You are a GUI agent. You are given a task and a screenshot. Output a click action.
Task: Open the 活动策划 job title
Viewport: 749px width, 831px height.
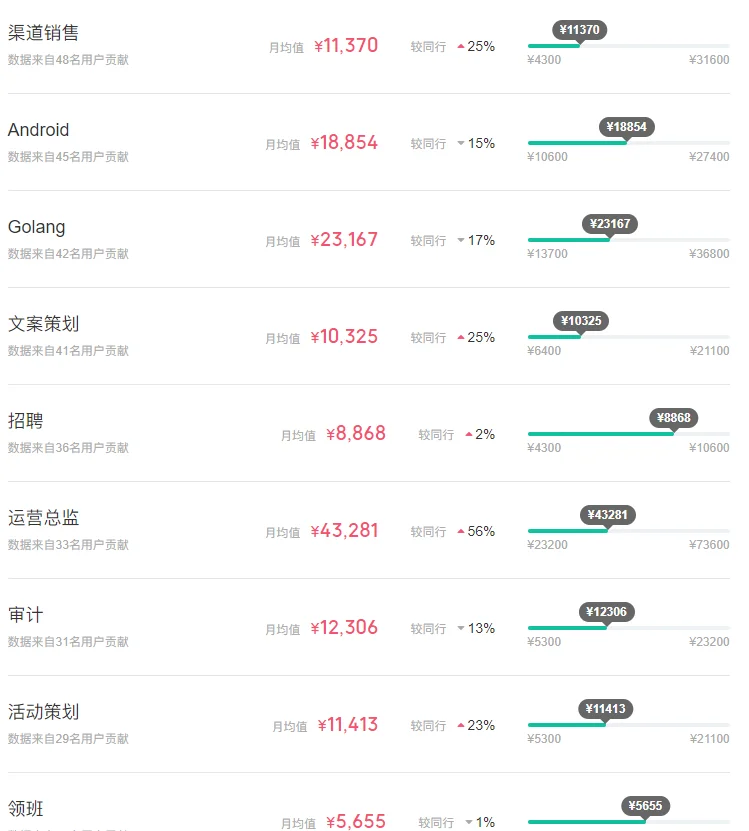(43, 712)
